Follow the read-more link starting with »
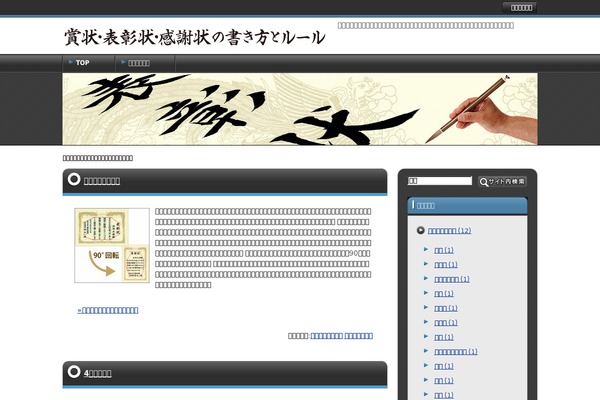Viewport: 600px width, 400px height. (x=108, y=310)
